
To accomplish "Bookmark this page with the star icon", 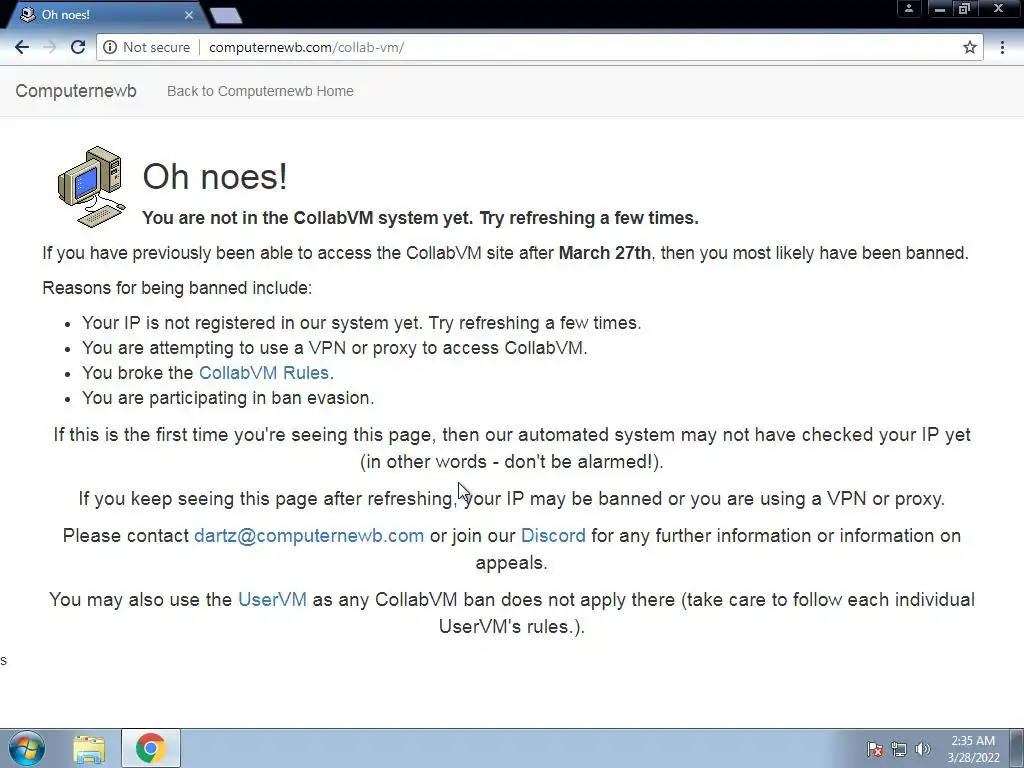I will click(970, 47).
